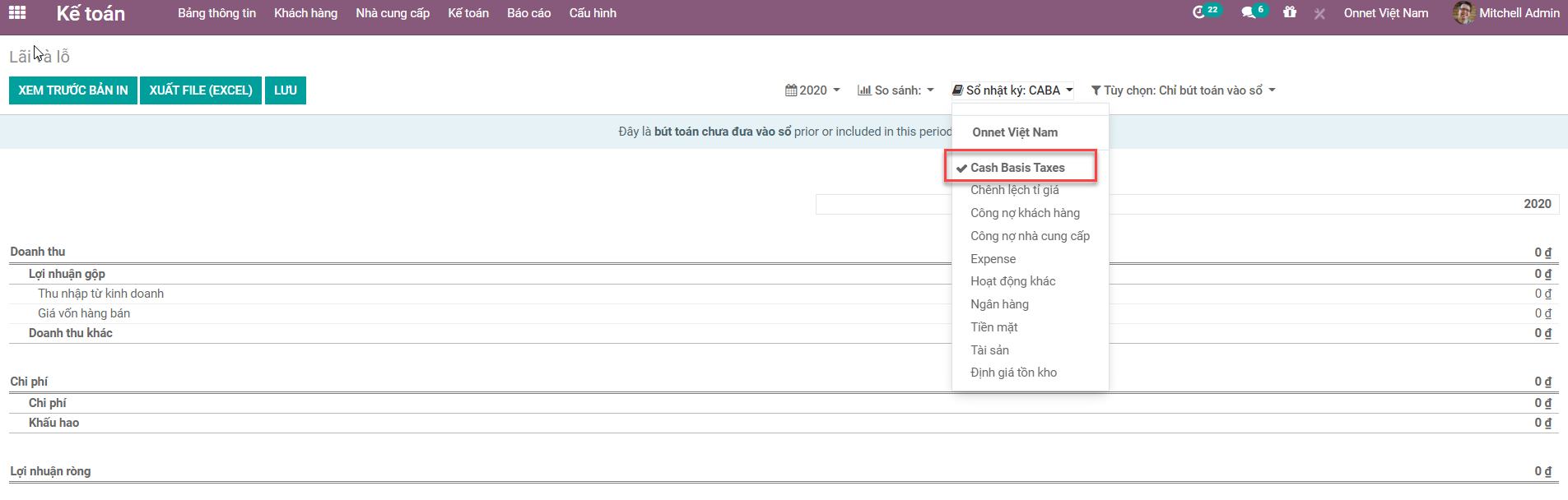The image size is (1568, 500).
Task: Click the Lợi nhuận gộp report row
Action: tap(67, 274)
